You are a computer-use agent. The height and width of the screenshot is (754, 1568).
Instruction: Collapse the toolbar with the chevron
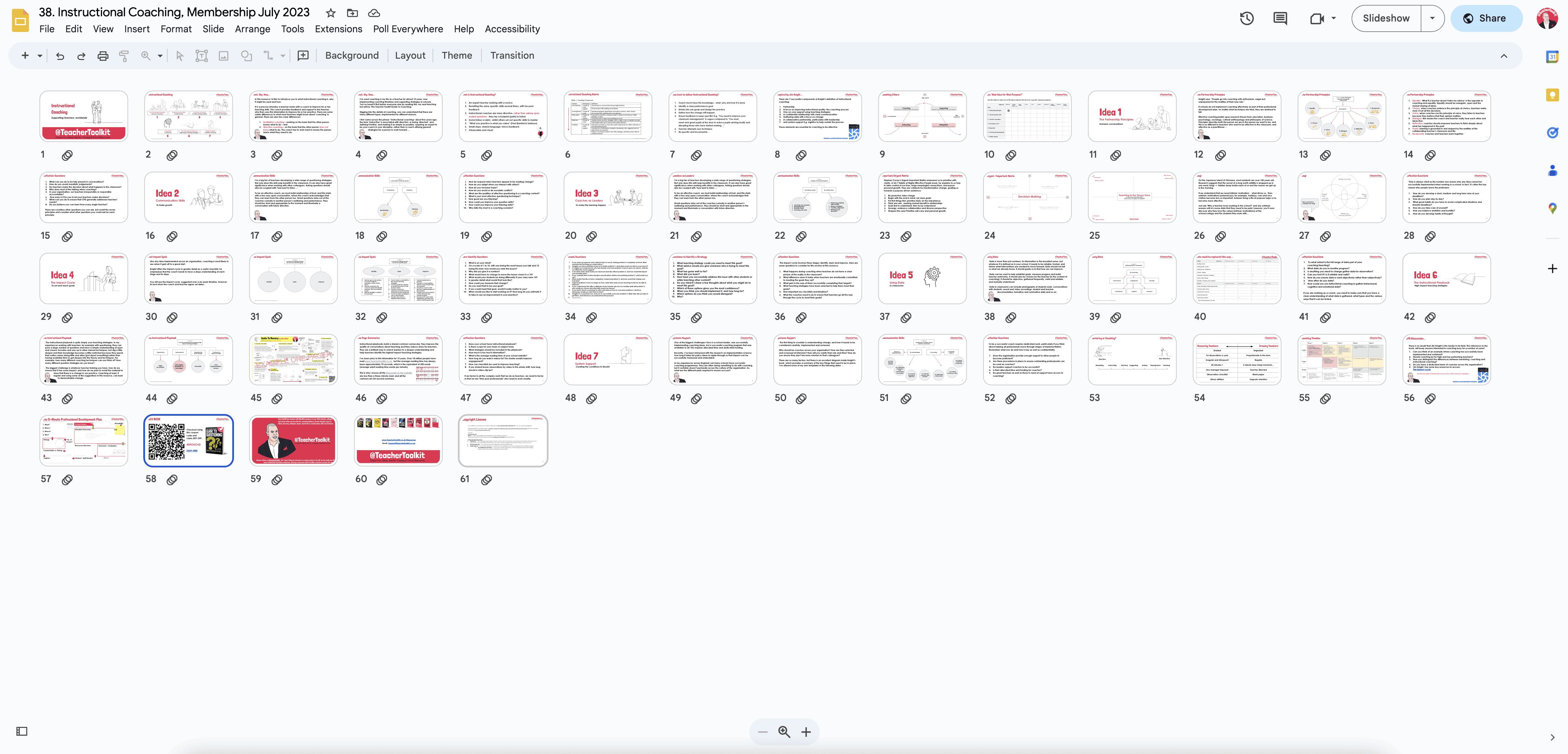pyautogui.click(x=1503, y=55)
